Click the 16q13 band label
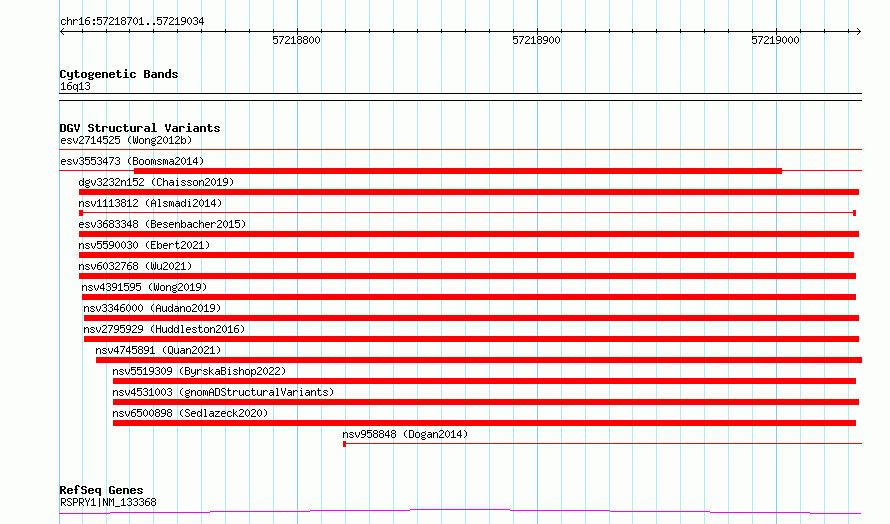890x524 pixels. pyautogui.click(x=75, y=86)
